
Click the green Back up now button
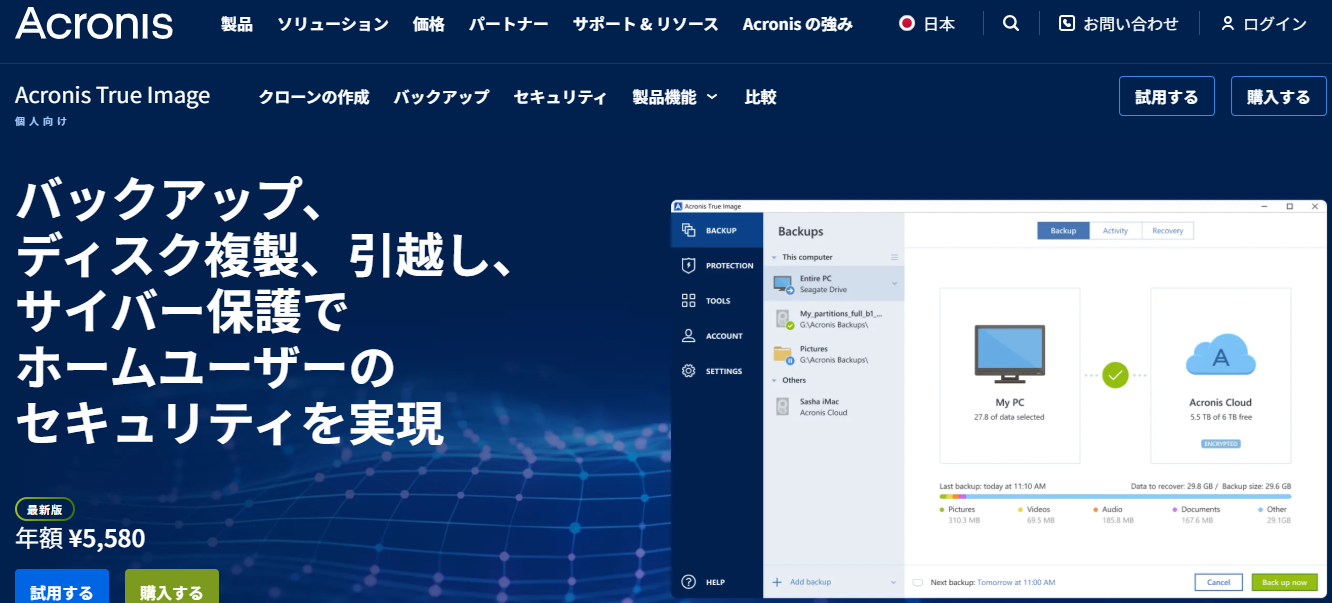pos(1284,582)
